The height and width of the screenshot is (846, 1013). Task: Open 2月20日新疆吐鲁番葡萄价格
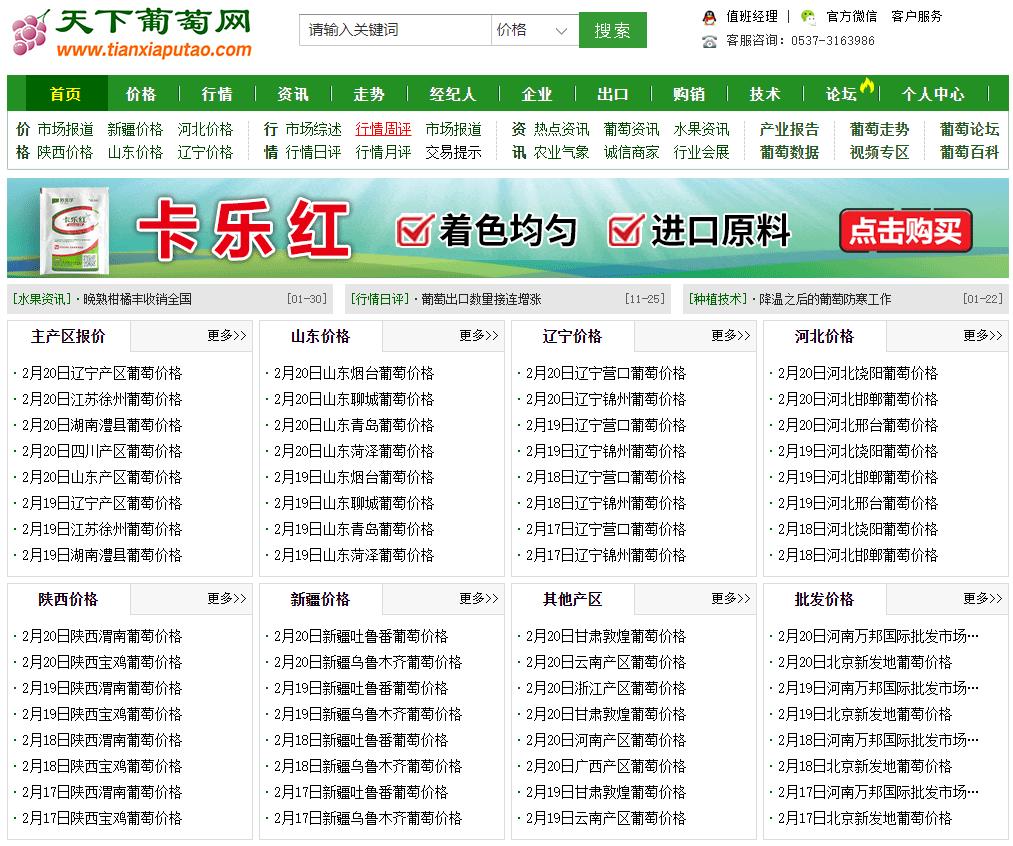click(x=361, y=636)
